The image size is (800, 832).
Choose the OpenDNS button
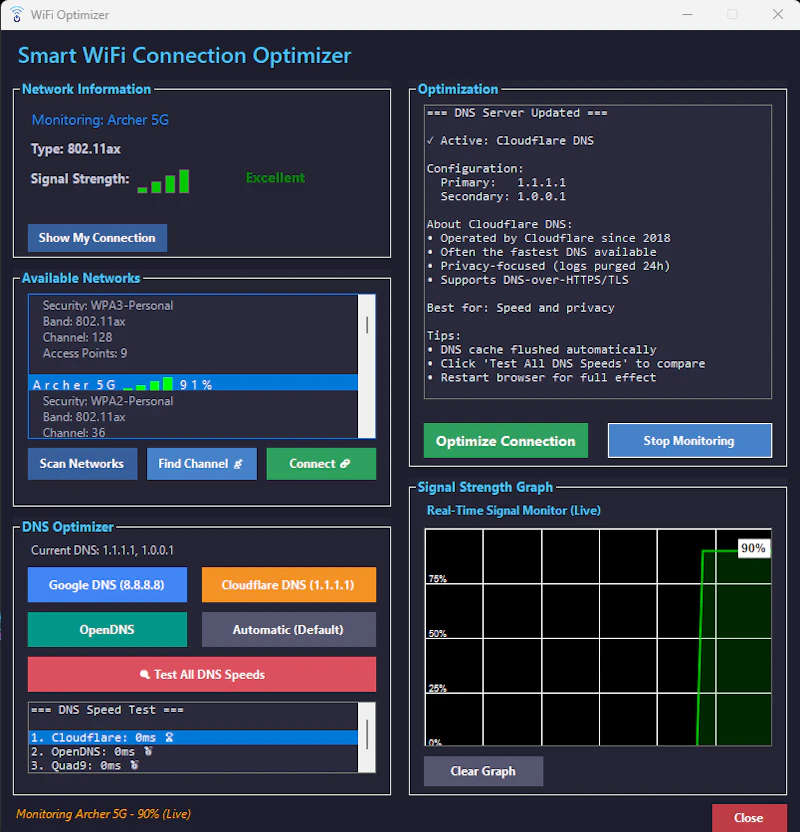[107, 630]
